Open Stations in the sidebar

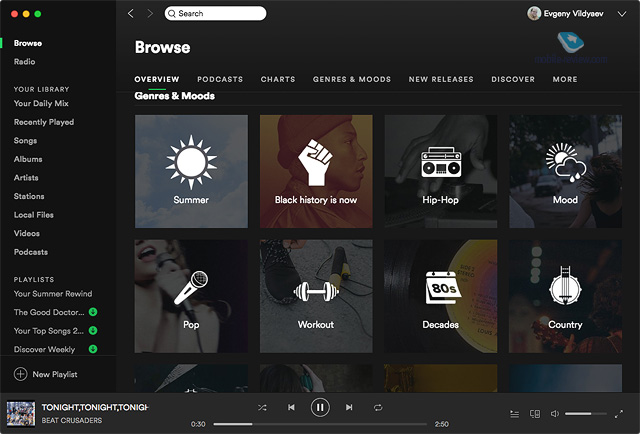point(29,196)
